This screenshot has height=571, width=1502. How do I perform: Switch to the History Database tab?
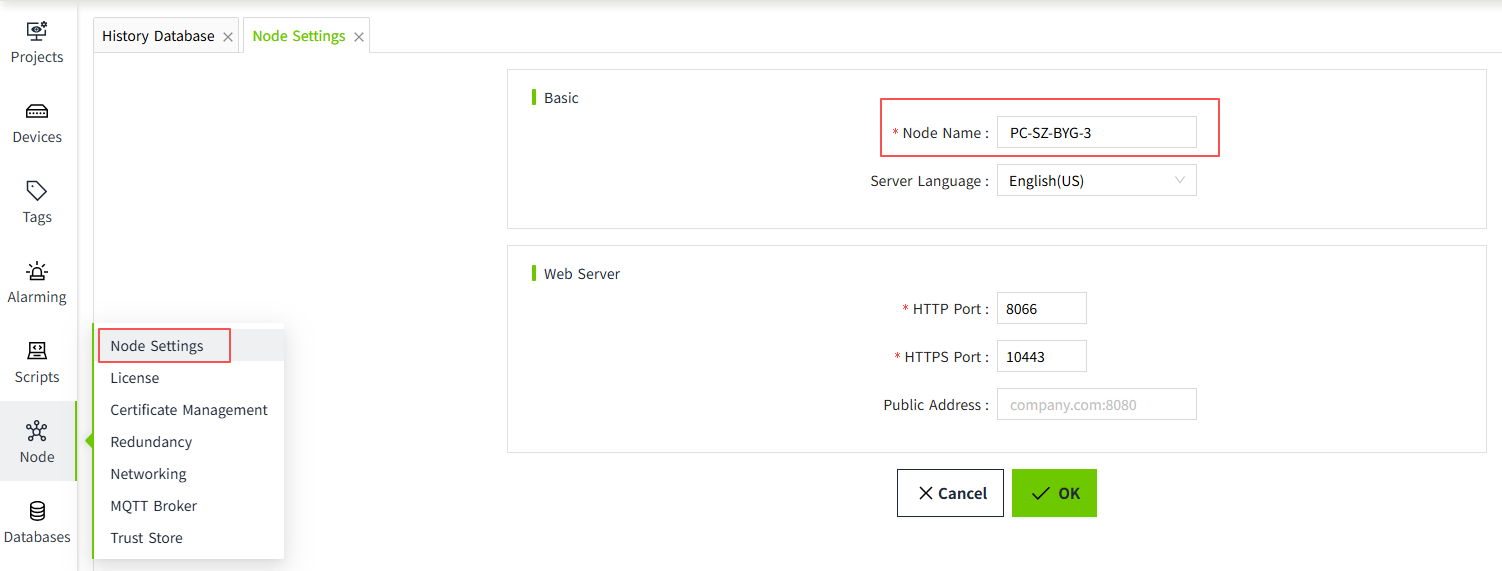[158, 36]
